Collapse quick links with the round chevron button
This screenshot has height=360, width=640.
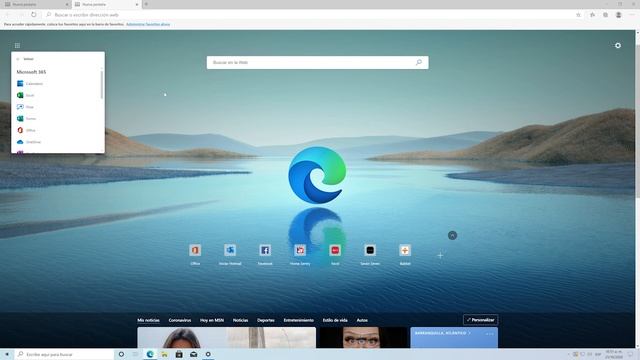coord(452,236)
